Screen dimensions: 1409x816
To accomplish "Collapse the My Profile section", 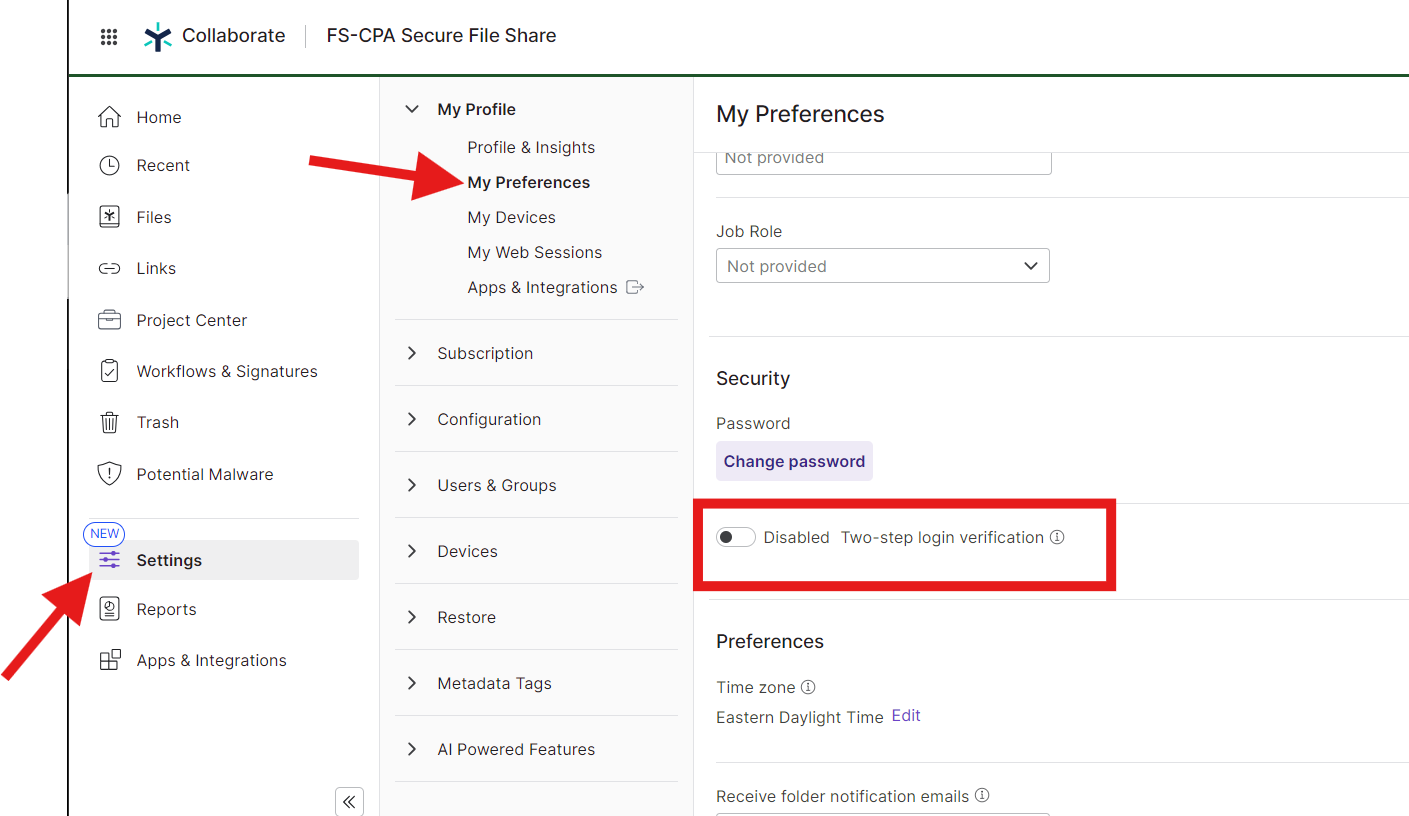I will coord(411,109).
